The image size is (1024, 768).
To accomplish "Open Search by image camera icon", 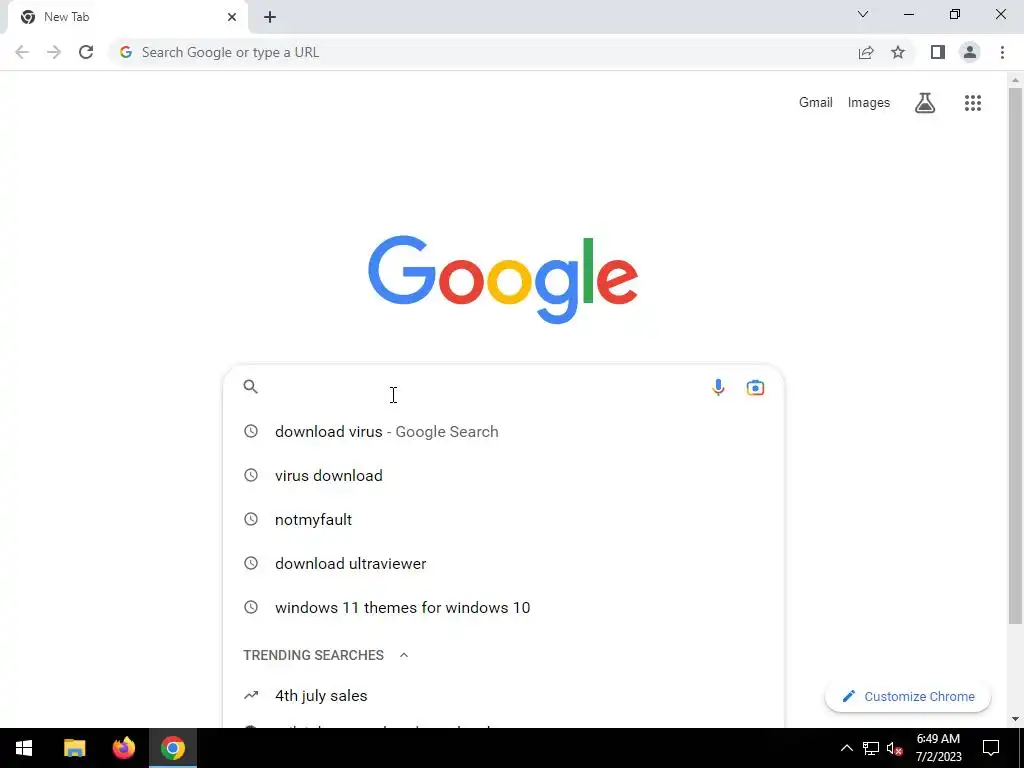I will pos(755,387).
